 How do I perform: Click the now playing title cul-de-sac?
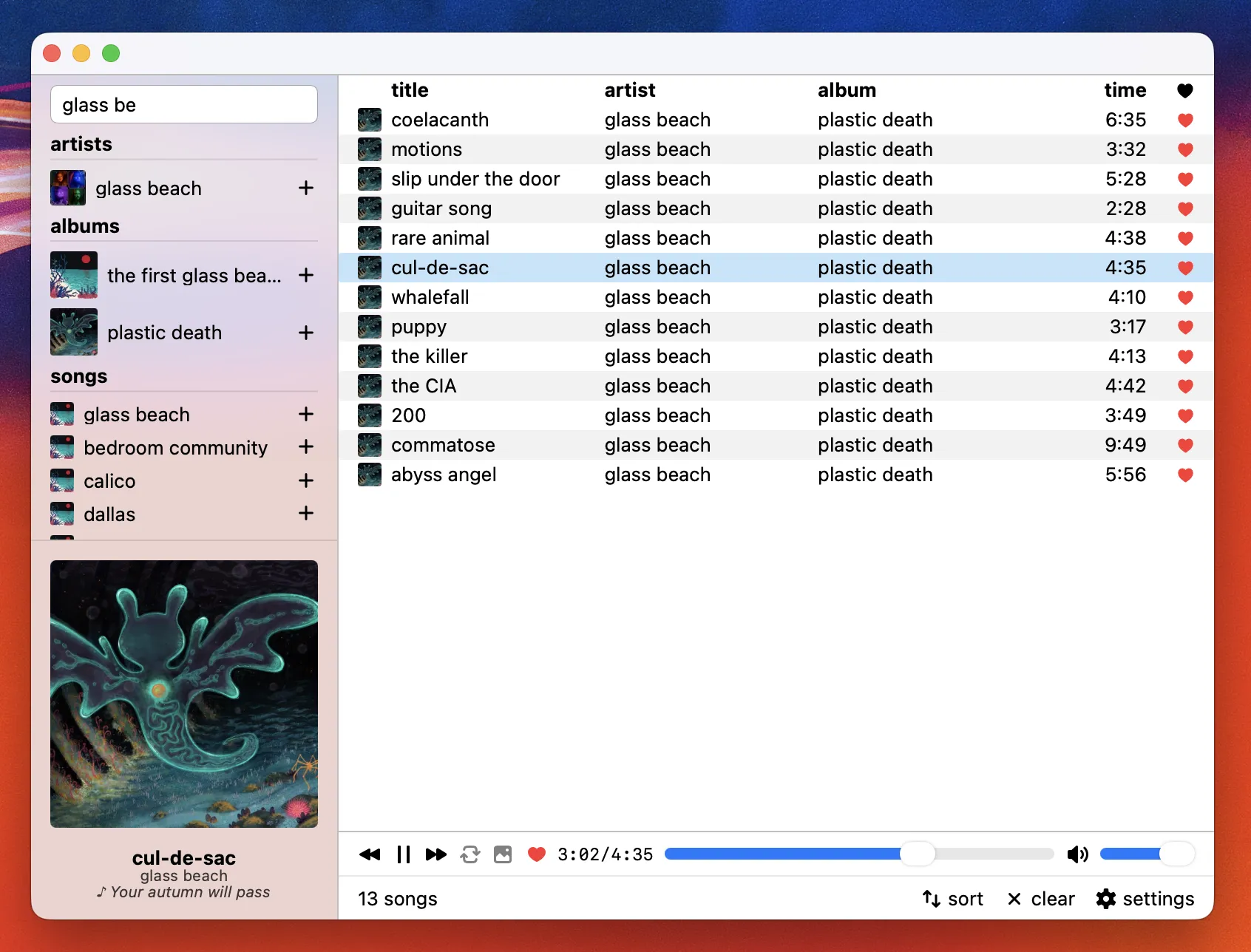click(184, 858)
